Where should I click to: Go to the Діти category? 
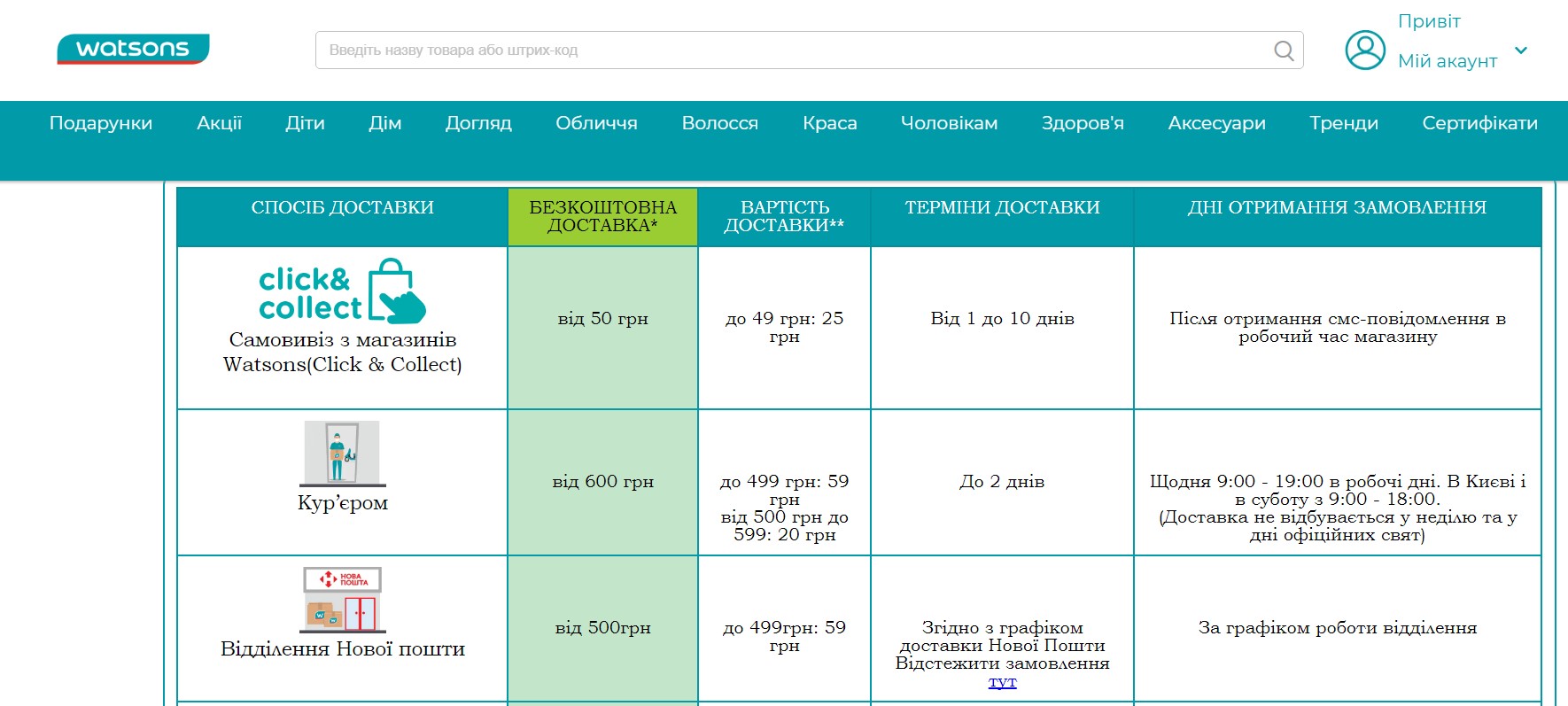click(x=305, y=123)
